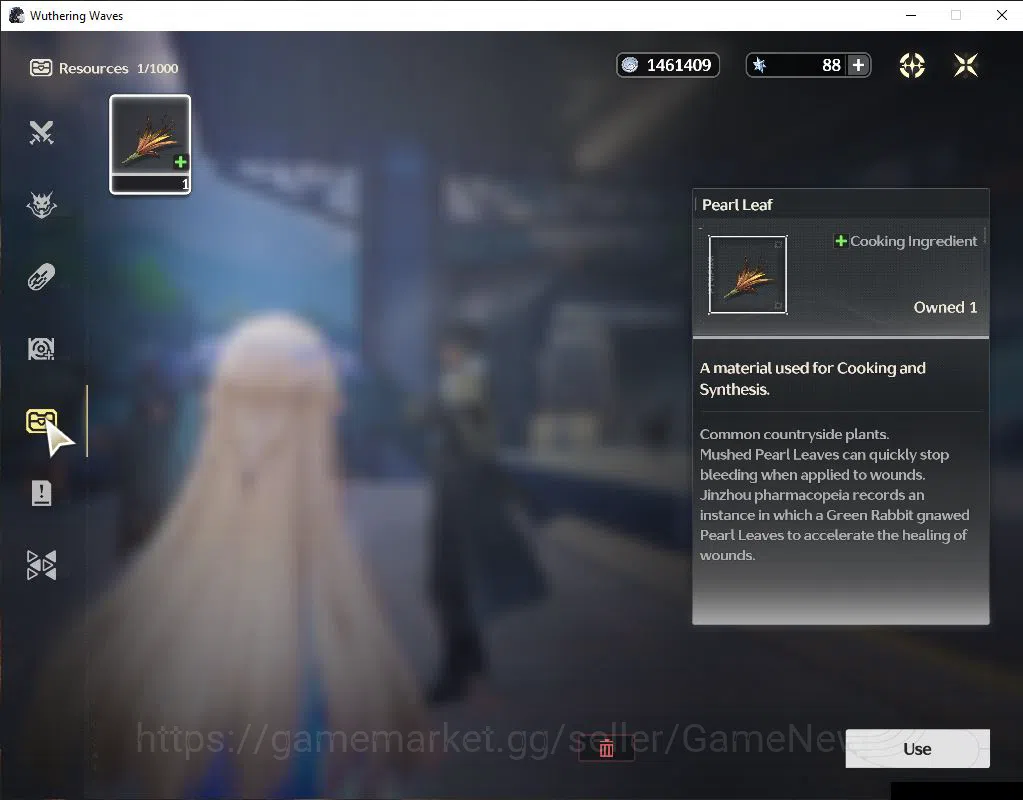Minimize the Wuthering Waves window

(911, 15)
